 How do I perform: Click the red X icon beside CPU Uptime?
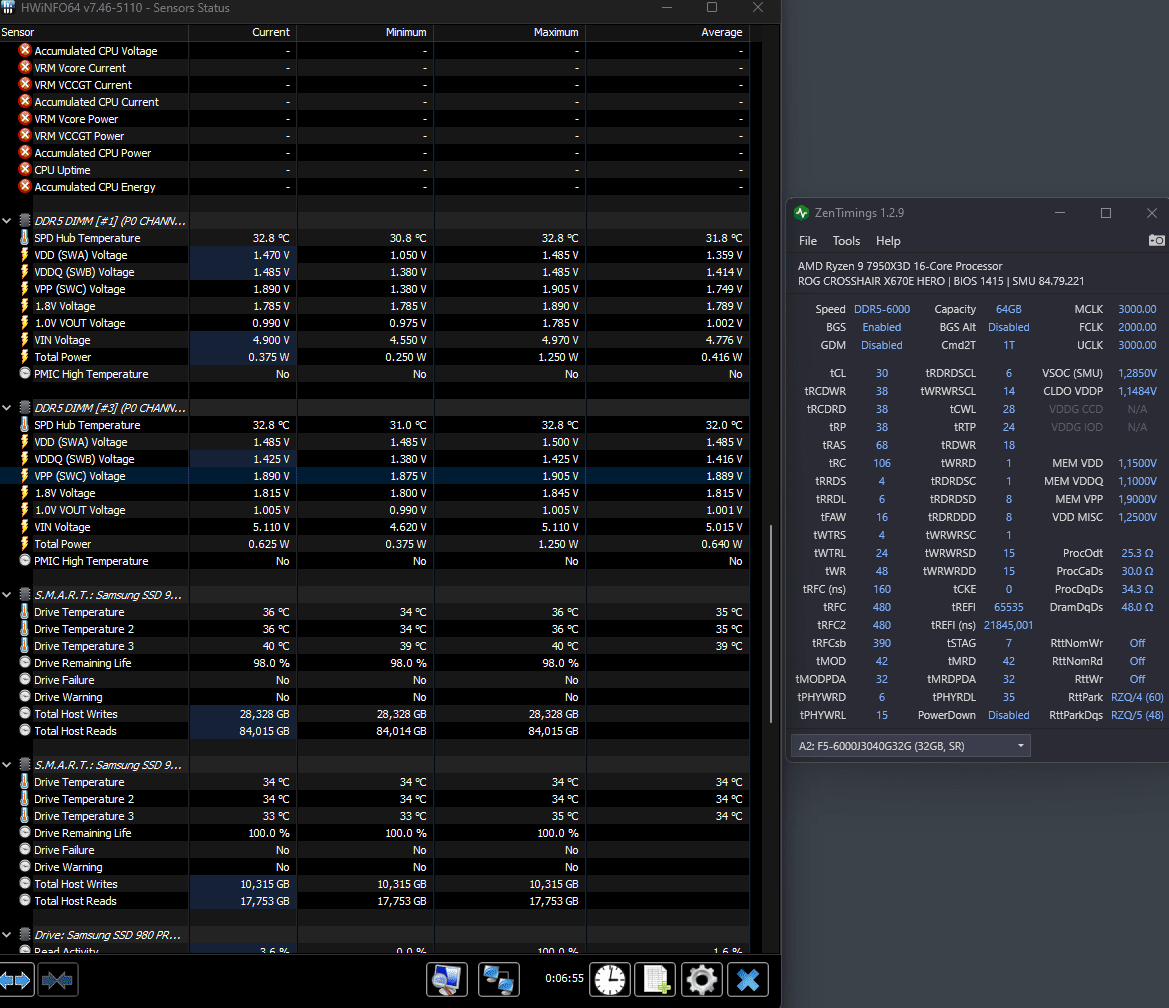[x=25, y=169]
